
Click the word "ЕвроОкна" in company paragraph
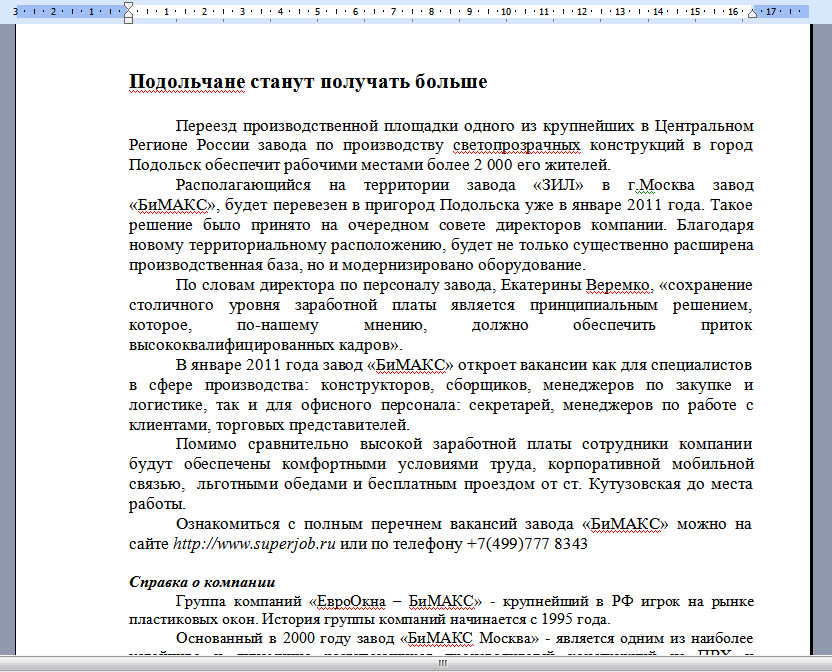click(351, 601)
